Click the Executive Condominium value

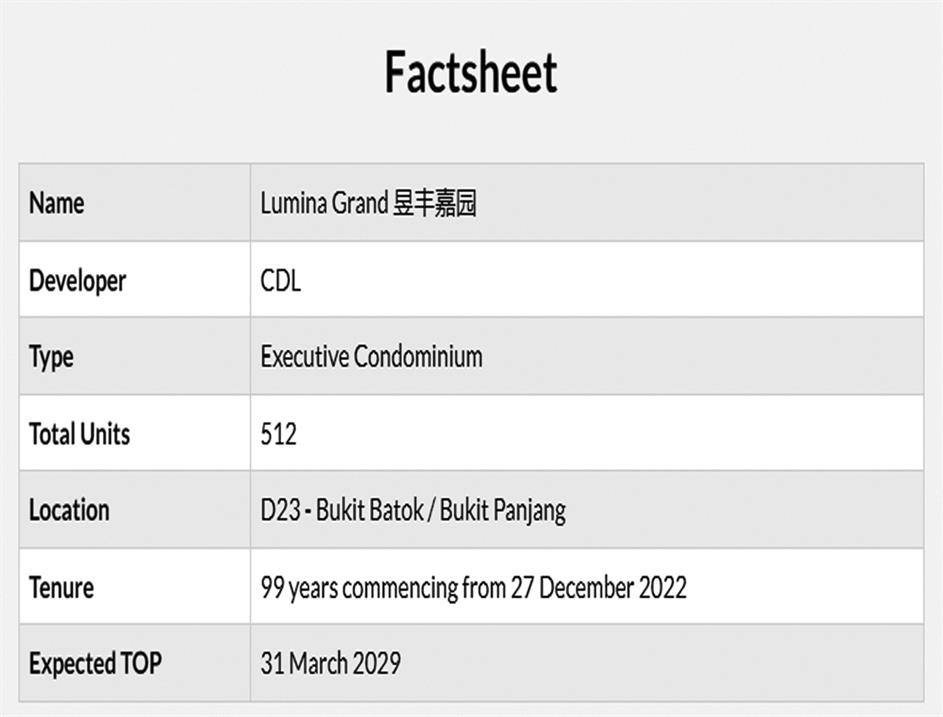[371, 357]
